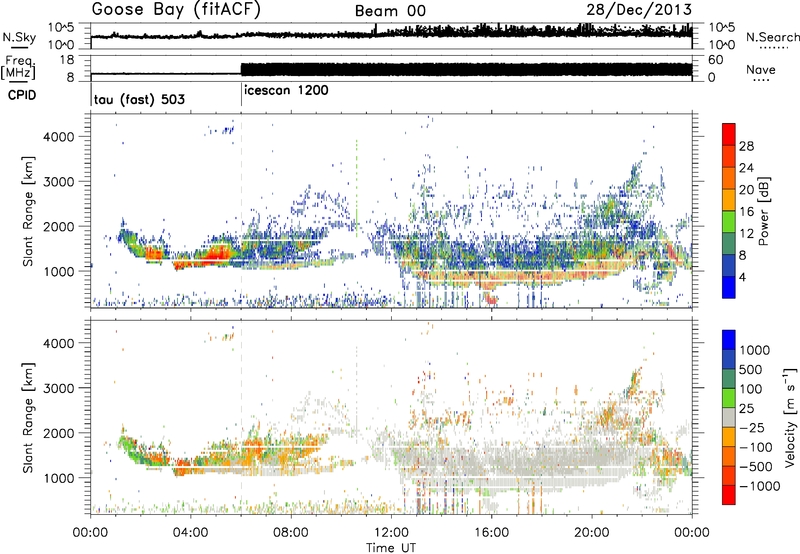Click the '4' power colorbar tick label
Image resolution: width=800 pixels, height=554 pixels.
[x=742, y=277]
